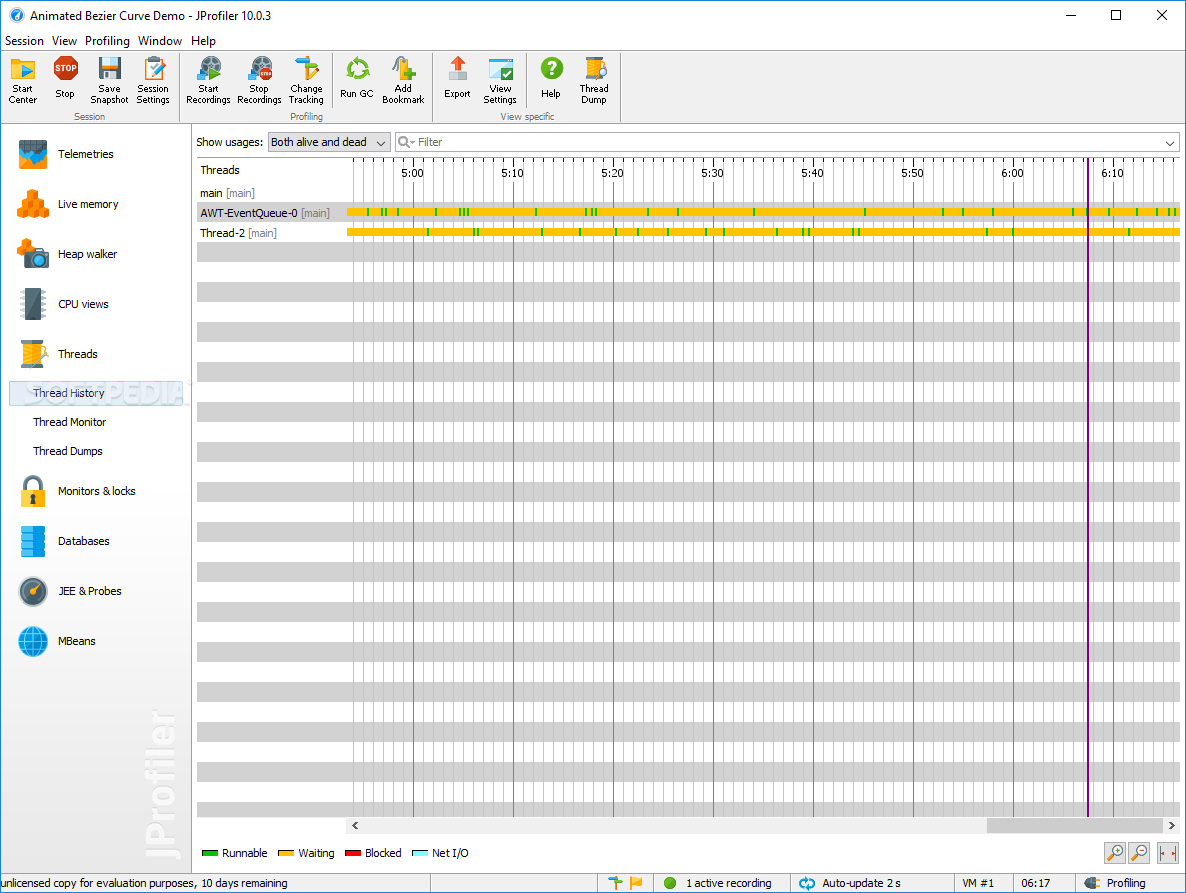Open Change Tracking tool
Screen dimensions: 1186x893
(306, 81)
